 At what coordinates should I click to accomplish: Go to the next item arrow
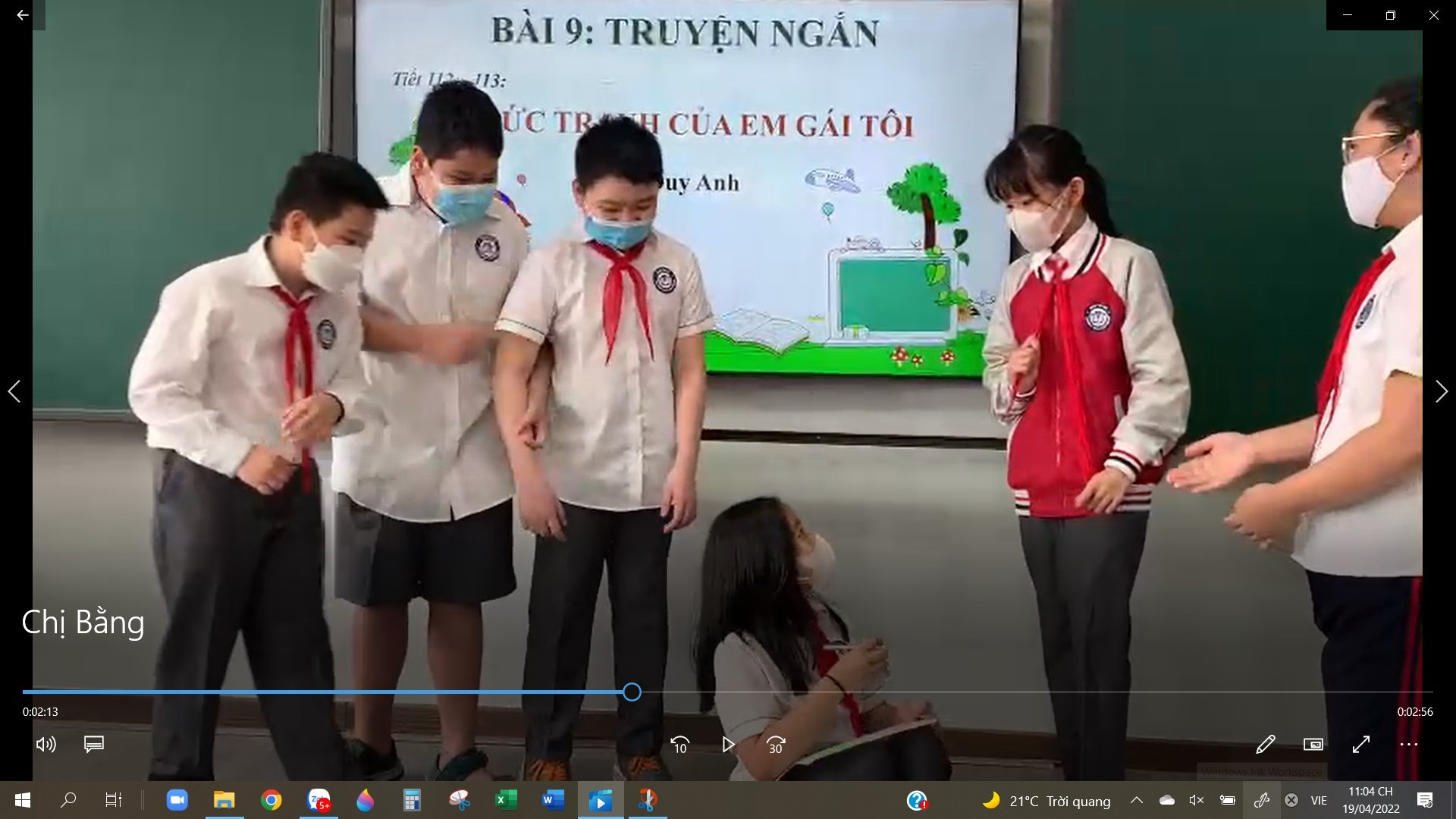coord(1441,391)
